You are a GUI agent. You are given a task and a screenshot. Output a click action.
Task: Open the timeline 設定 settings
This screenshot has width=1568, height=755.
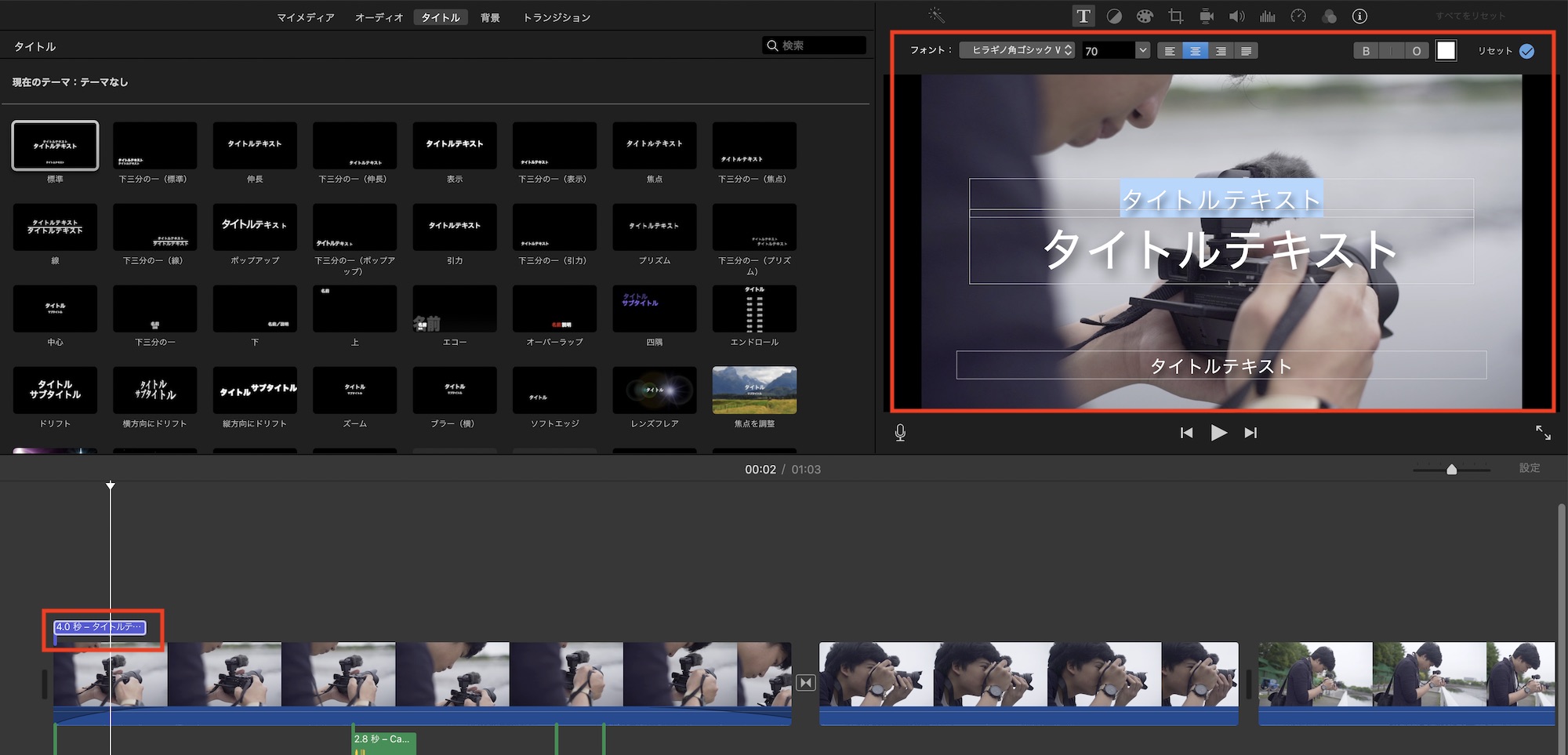click(1529, 468)
